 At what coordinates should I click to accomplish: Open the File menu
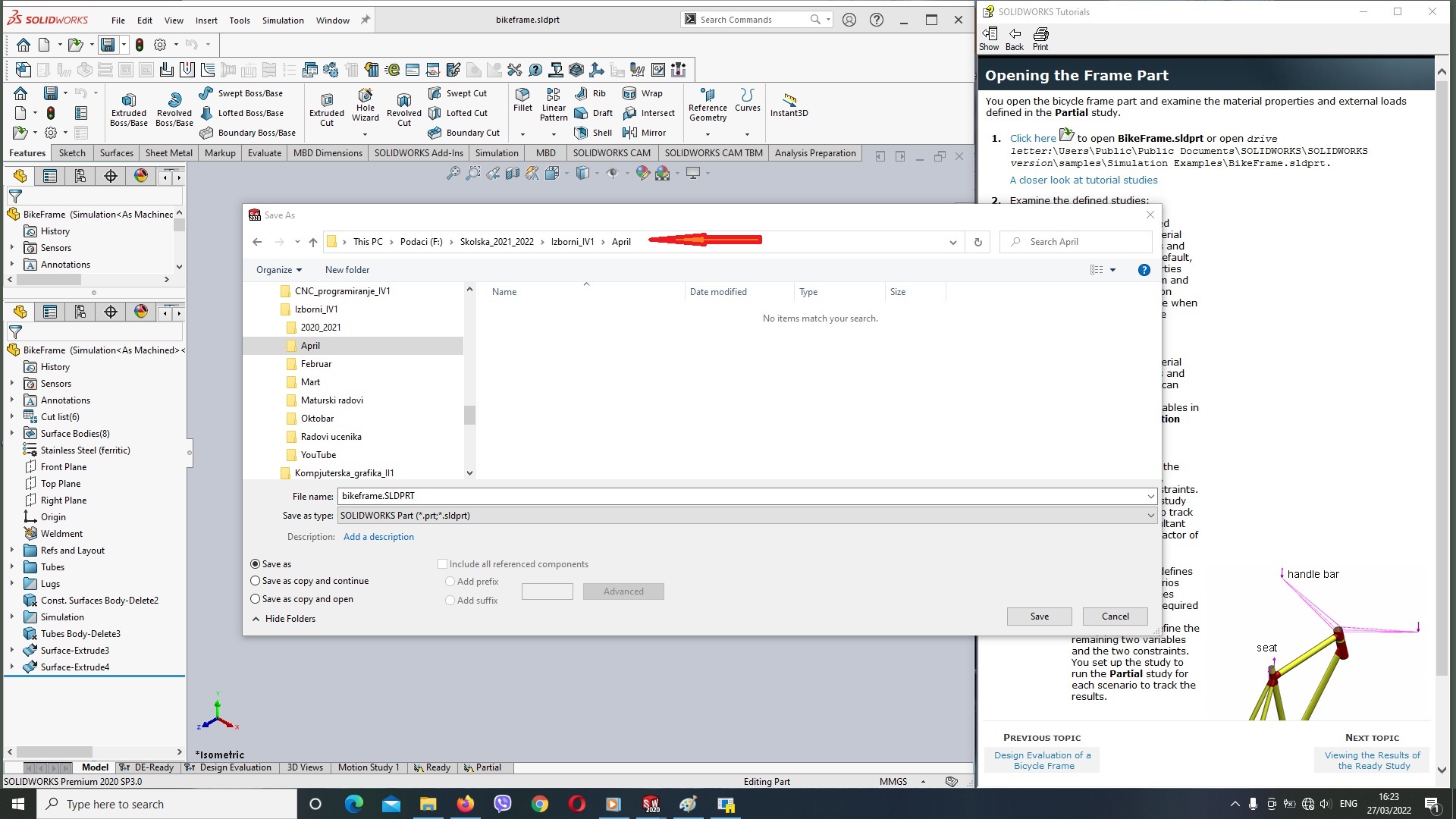click(118, 20)
